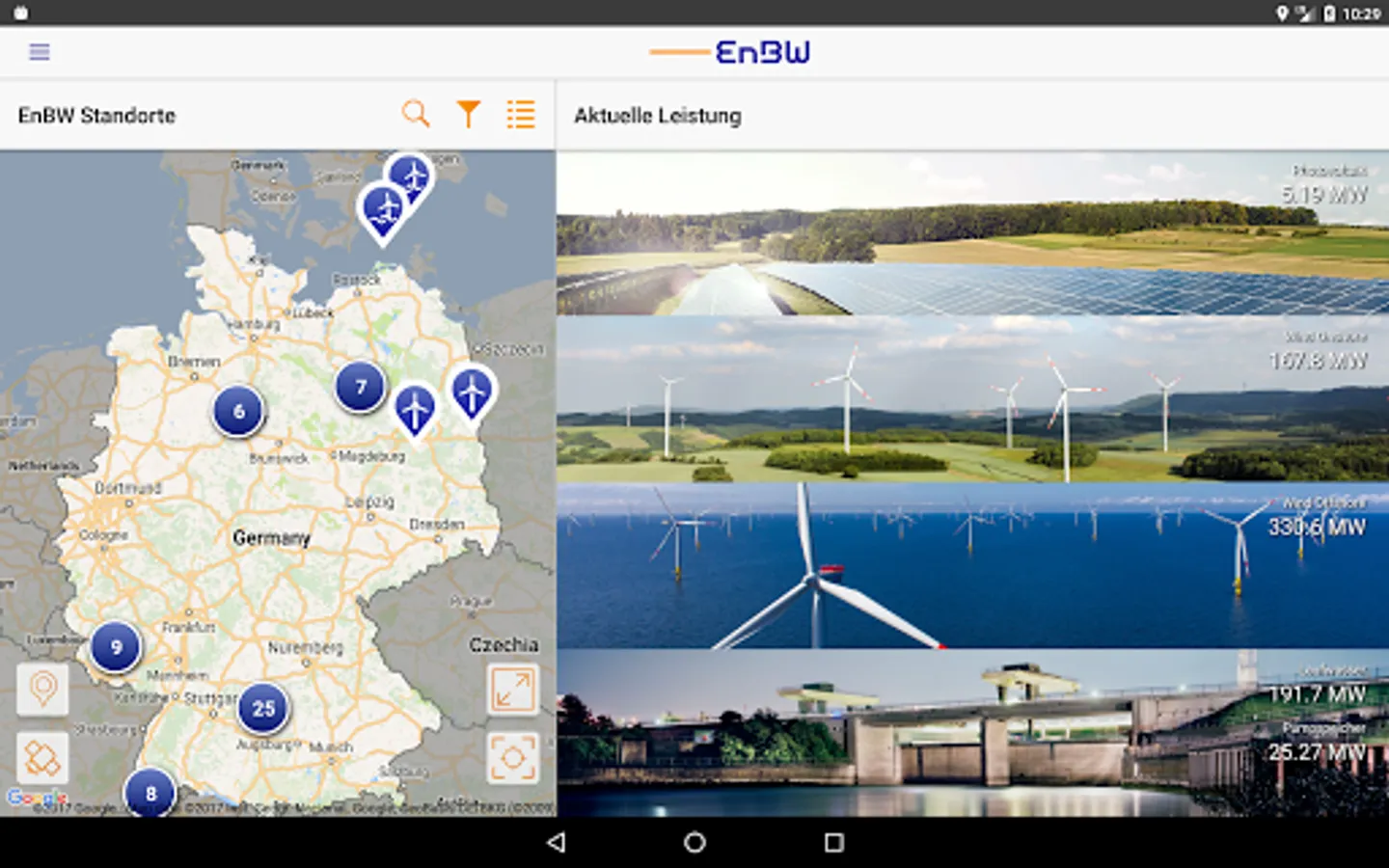The height and width of the screenshot is (868, 1389).
Task: Click the "Aktuelle Leistung" heading
Action: 658,116
